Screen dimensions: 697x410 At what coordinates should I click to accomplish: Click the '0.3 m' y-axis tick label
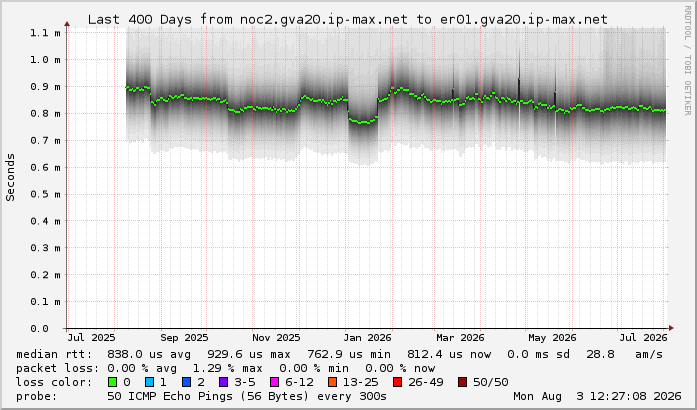(x=45, y=248)
